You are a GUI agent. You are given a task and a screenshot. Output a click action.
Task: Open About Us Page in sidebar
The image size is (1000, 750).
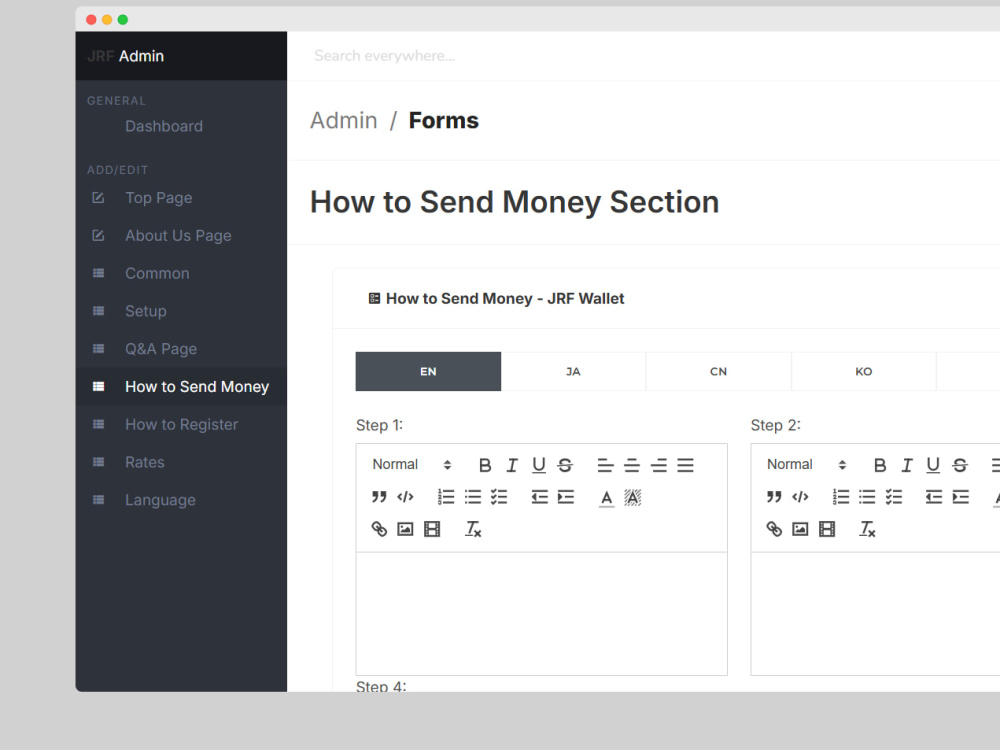[x=181, y=235]
